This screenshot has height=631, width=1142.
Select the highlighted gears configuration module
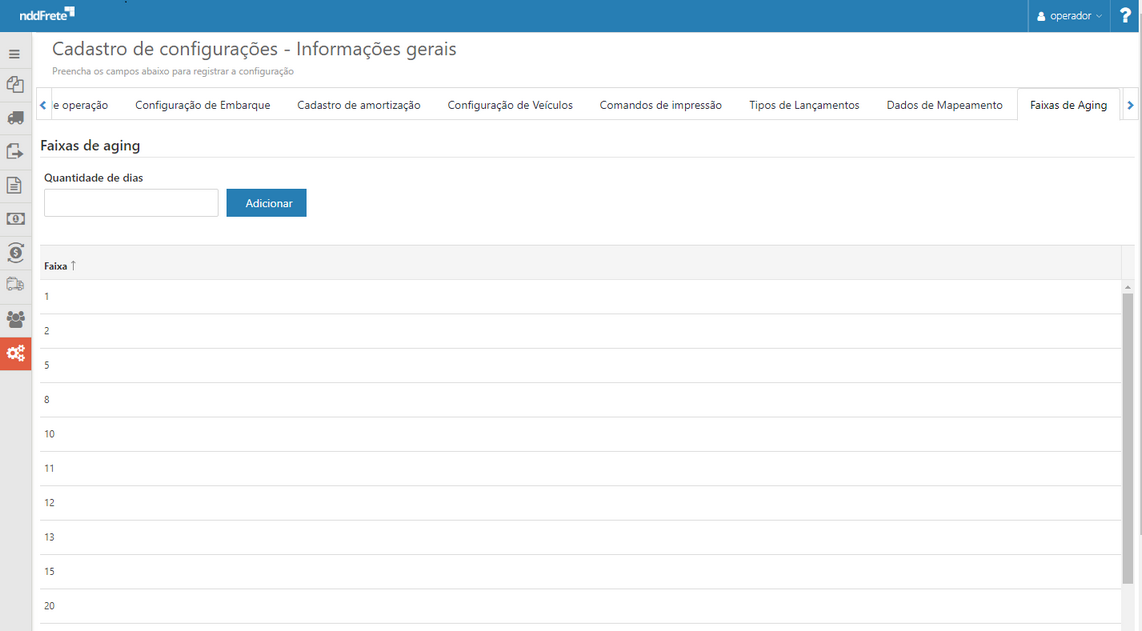point(15,353)
